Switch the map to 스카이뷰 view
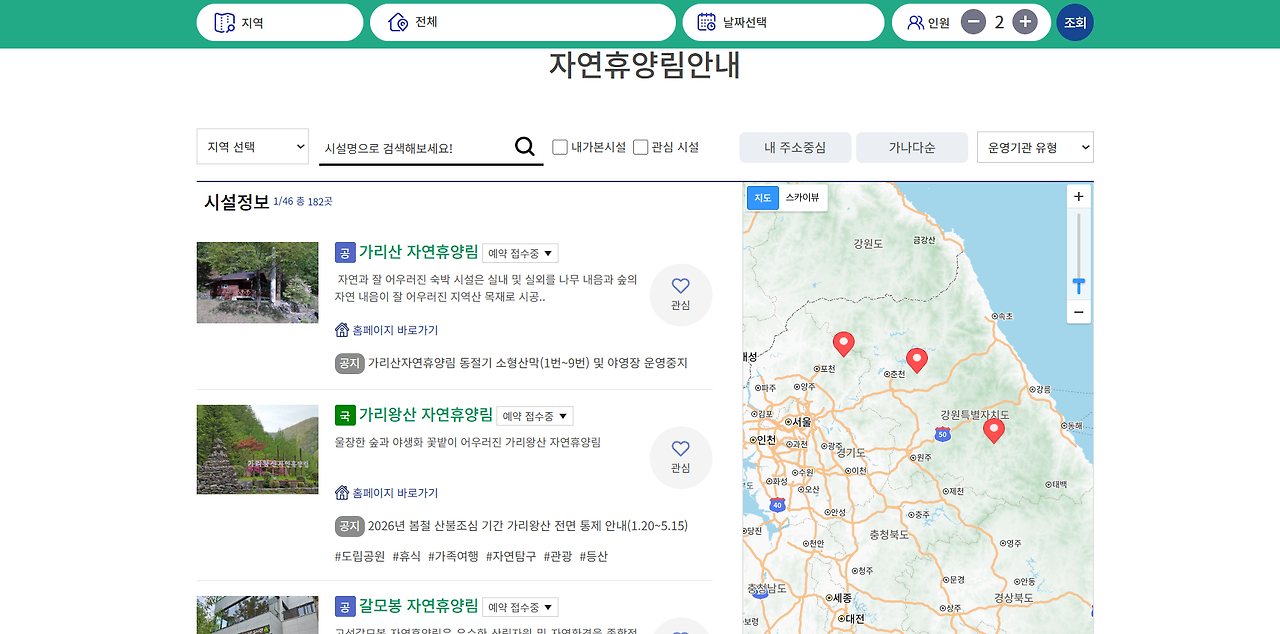The width and height of the screenshot is (1280, 634). coord(801,198)
